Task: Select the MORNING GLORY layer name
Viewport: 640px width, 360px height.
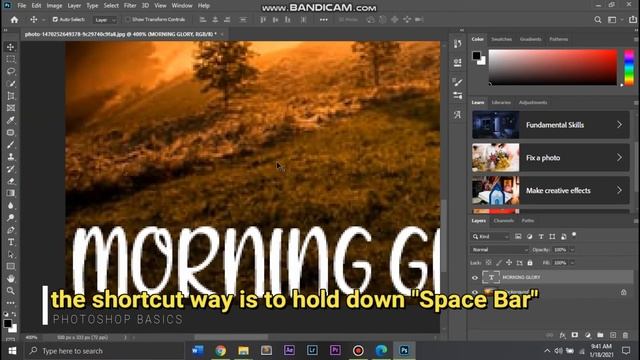Action: [521, 277]
